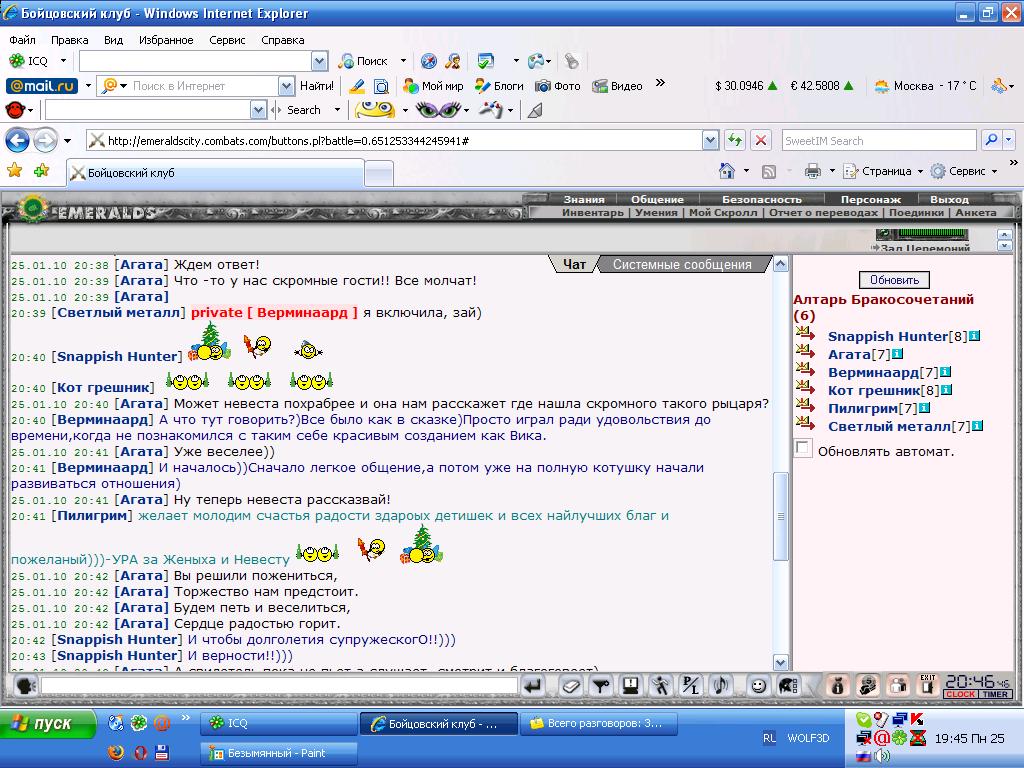Image resolution: width=1024 pixels, height=768 pixels.
Task: Toggle the Обновлять автомат. checkbox
Action: pyautogui.click(x=803, y=448)
